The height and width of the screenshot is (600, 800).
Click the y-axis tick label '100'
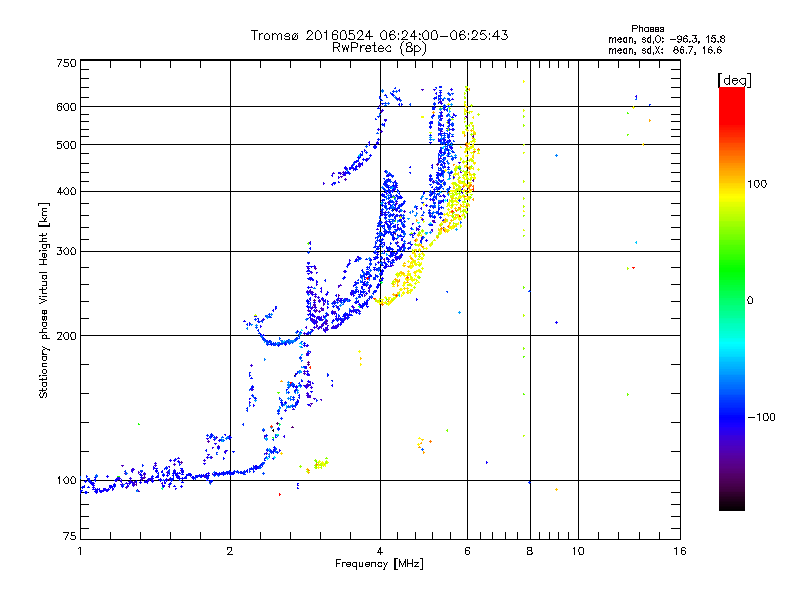(66, 480)
